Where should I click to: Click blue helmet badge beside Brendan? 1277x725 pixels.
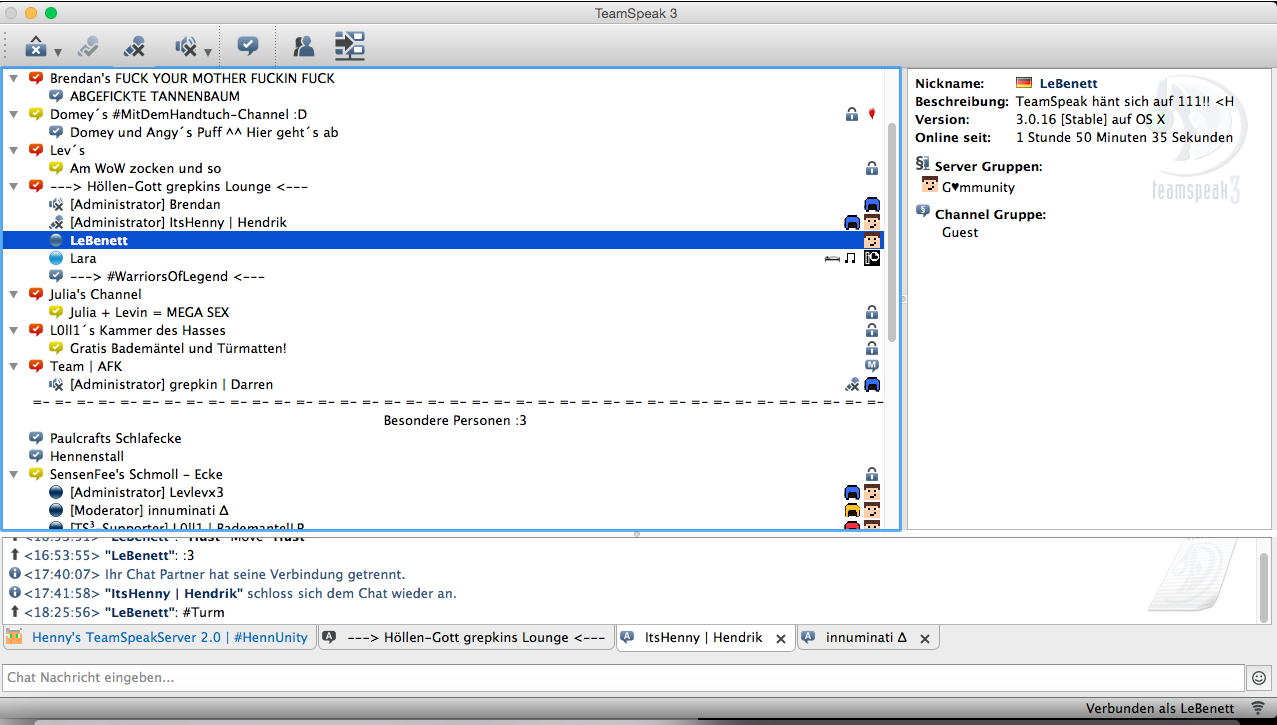tap(872, 204)
